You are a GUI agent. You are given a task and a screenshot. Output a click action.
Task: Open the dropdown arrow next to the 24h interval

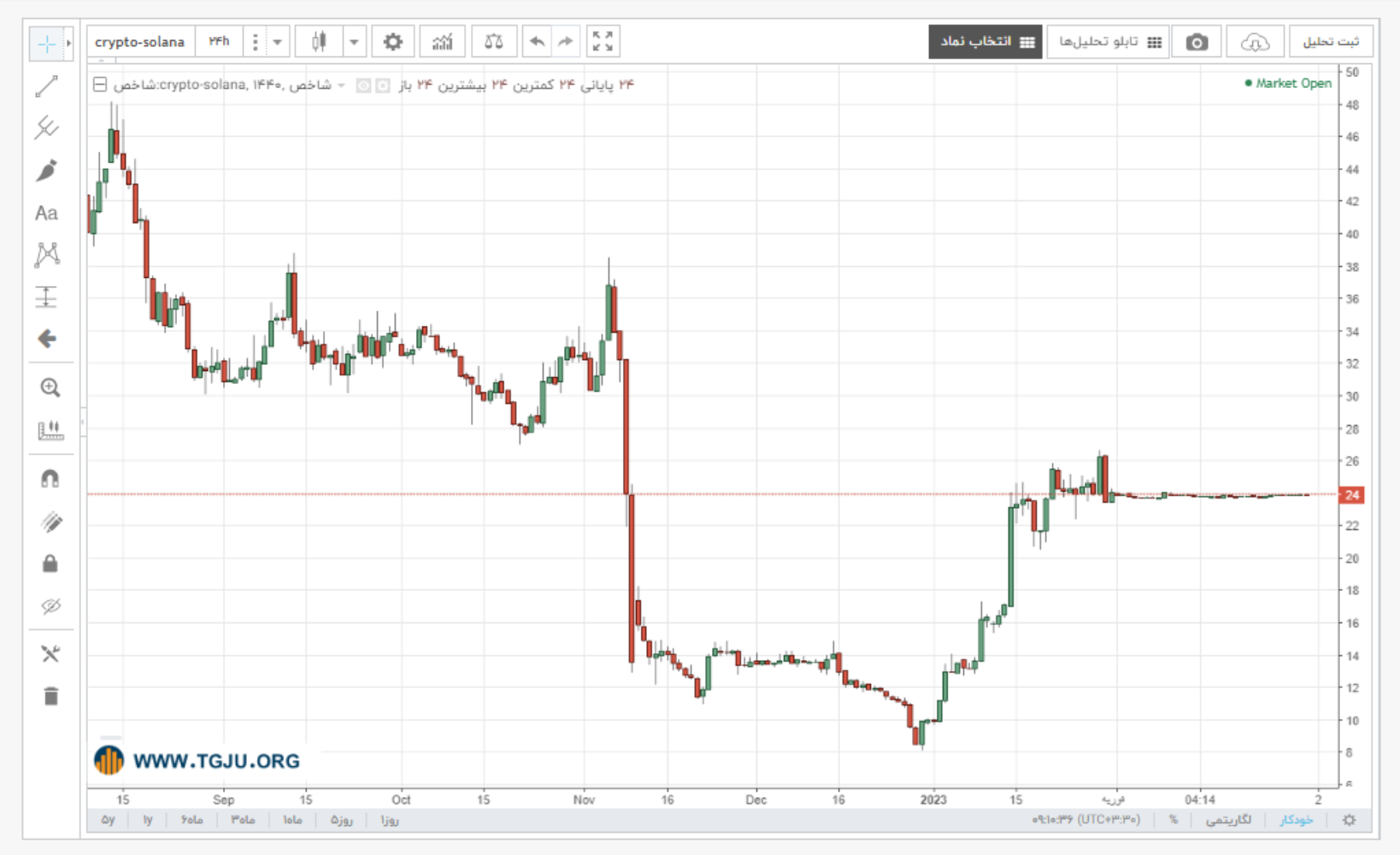(277, 42)
